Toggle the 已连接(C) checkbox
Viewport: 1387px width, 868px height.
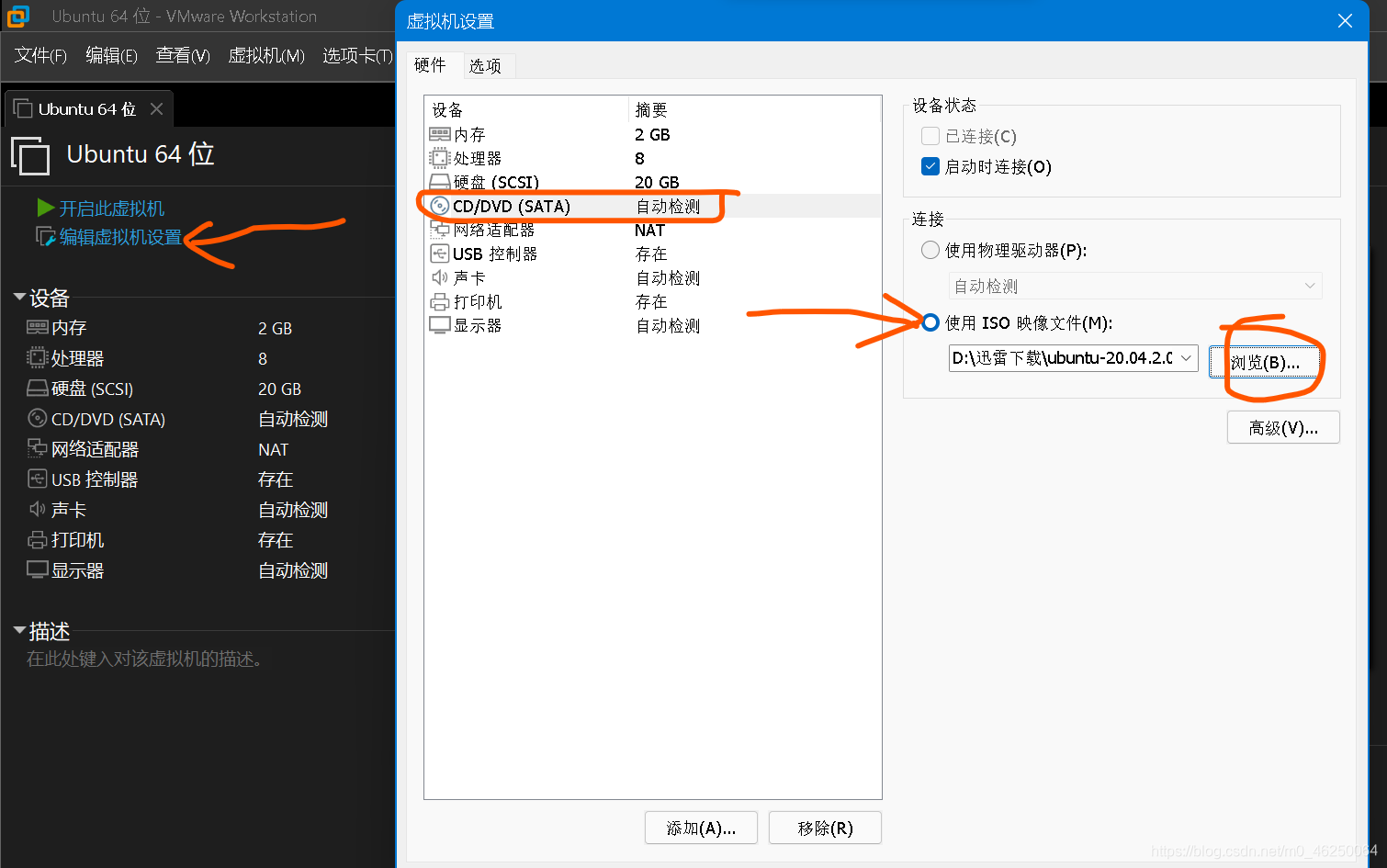[x=930, y=136]
